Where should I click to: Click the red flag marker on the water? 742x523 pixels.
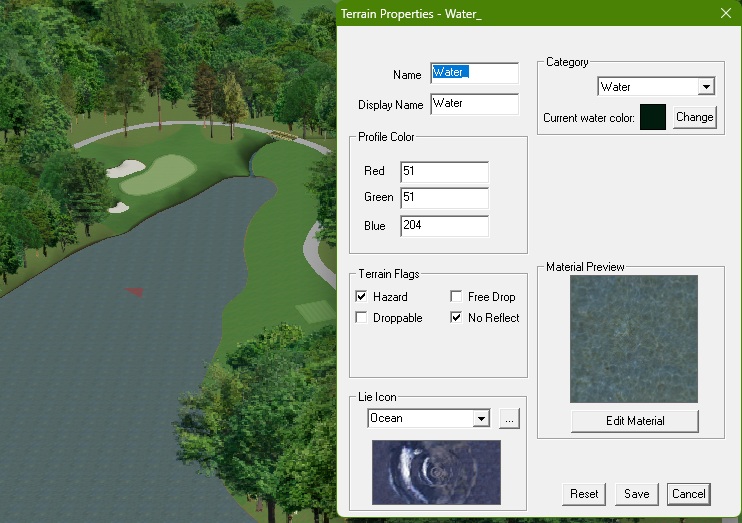point(134,292)
